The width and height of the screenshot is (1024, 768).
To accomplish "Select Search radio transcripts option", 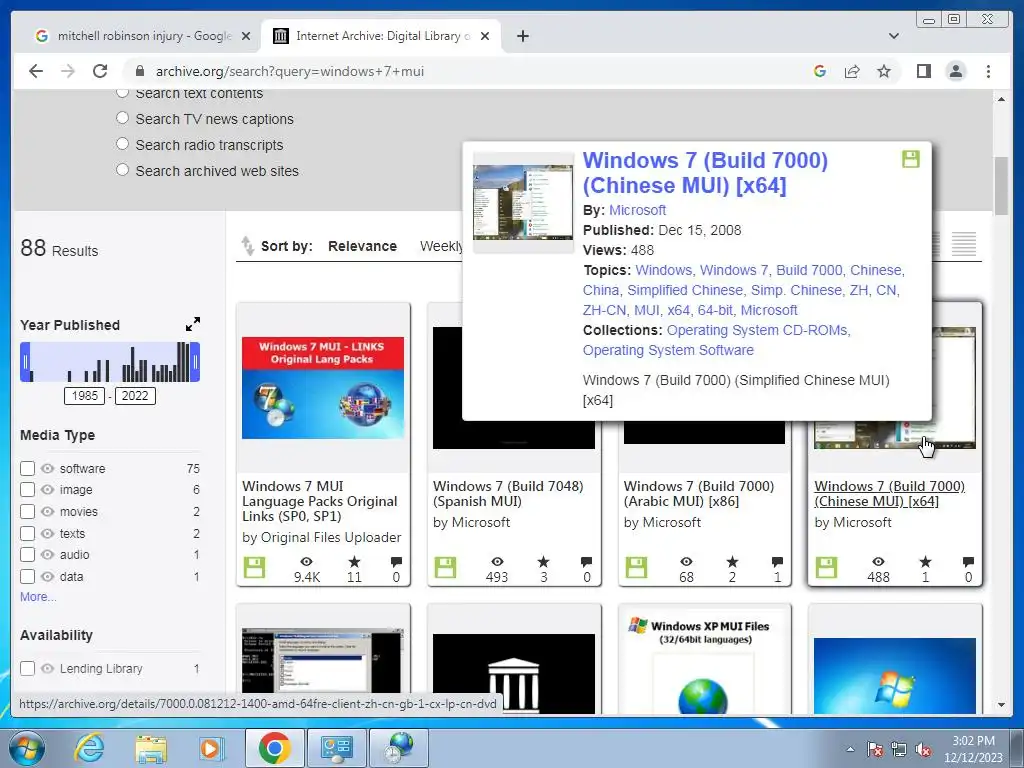I will (x=122, y=144).
